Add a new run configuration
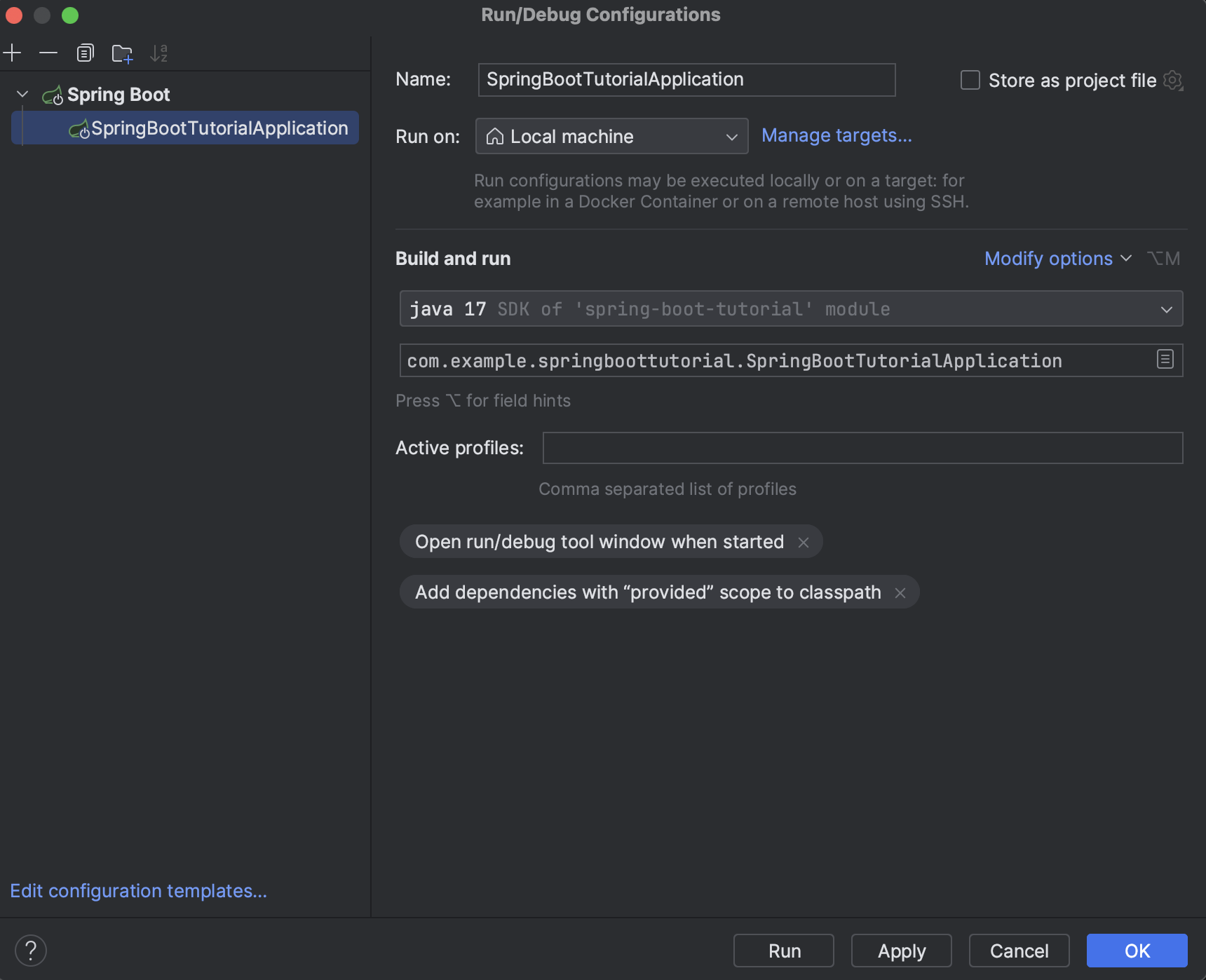1206x980 pixels. pyautogui.click(x=13, y=53)
